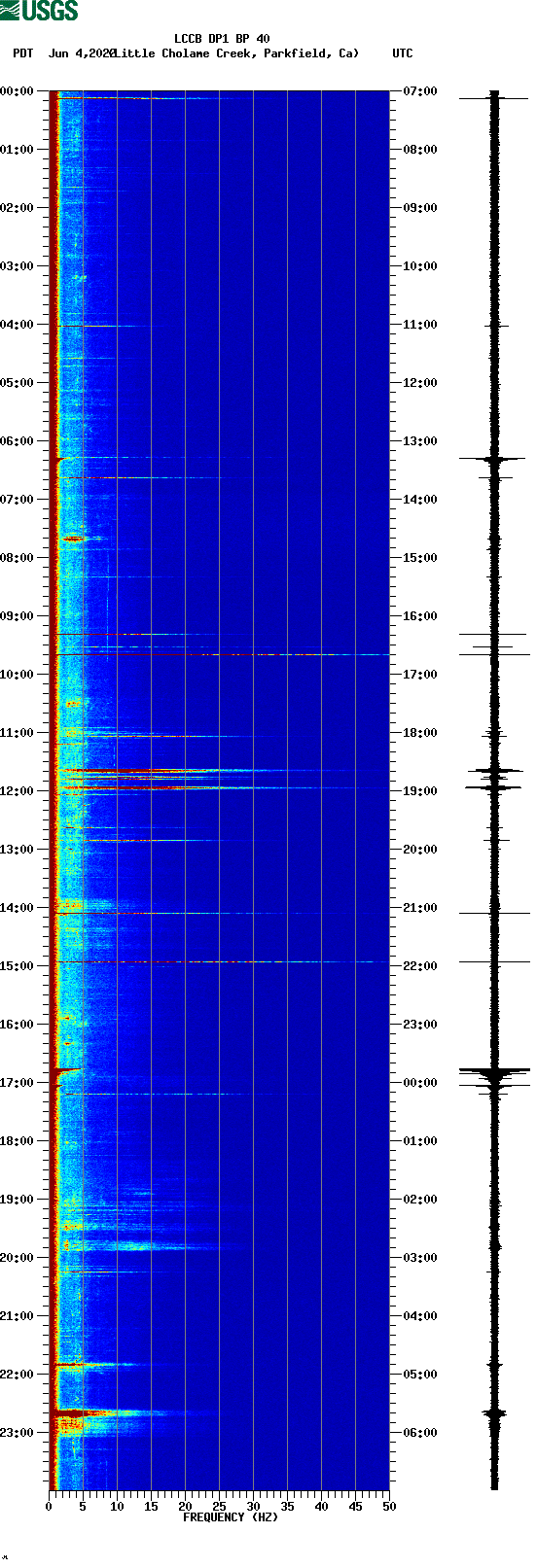Click the 17:00 PDT time label
Screen dimensions: 537x1568
coord(18,1083)
